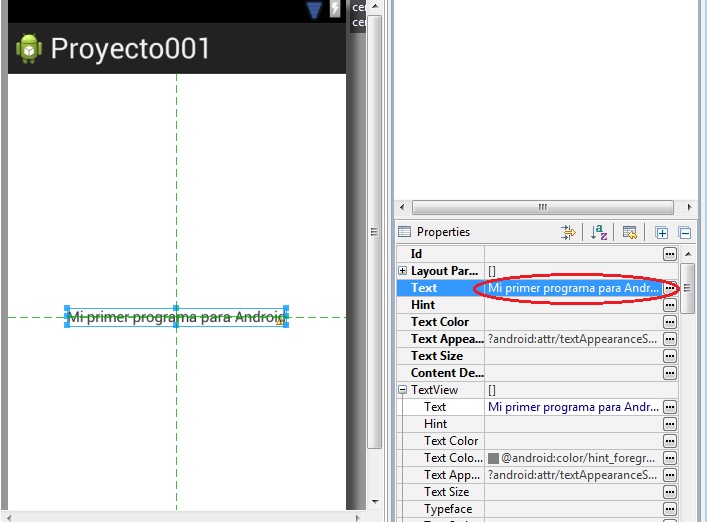Click the Content De... value field

point(574,373)
